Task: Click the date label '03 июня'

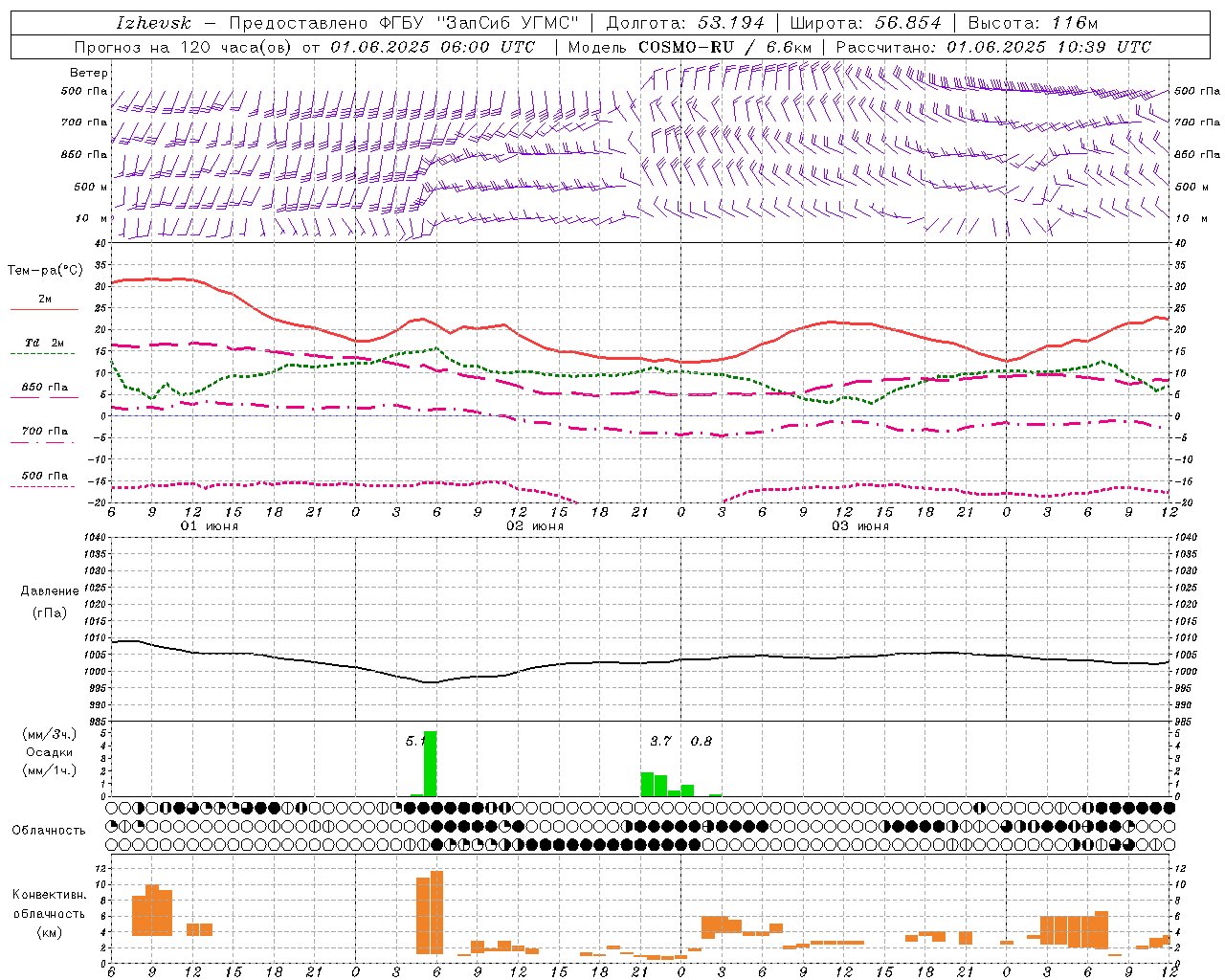Action: tap(860, 526)
